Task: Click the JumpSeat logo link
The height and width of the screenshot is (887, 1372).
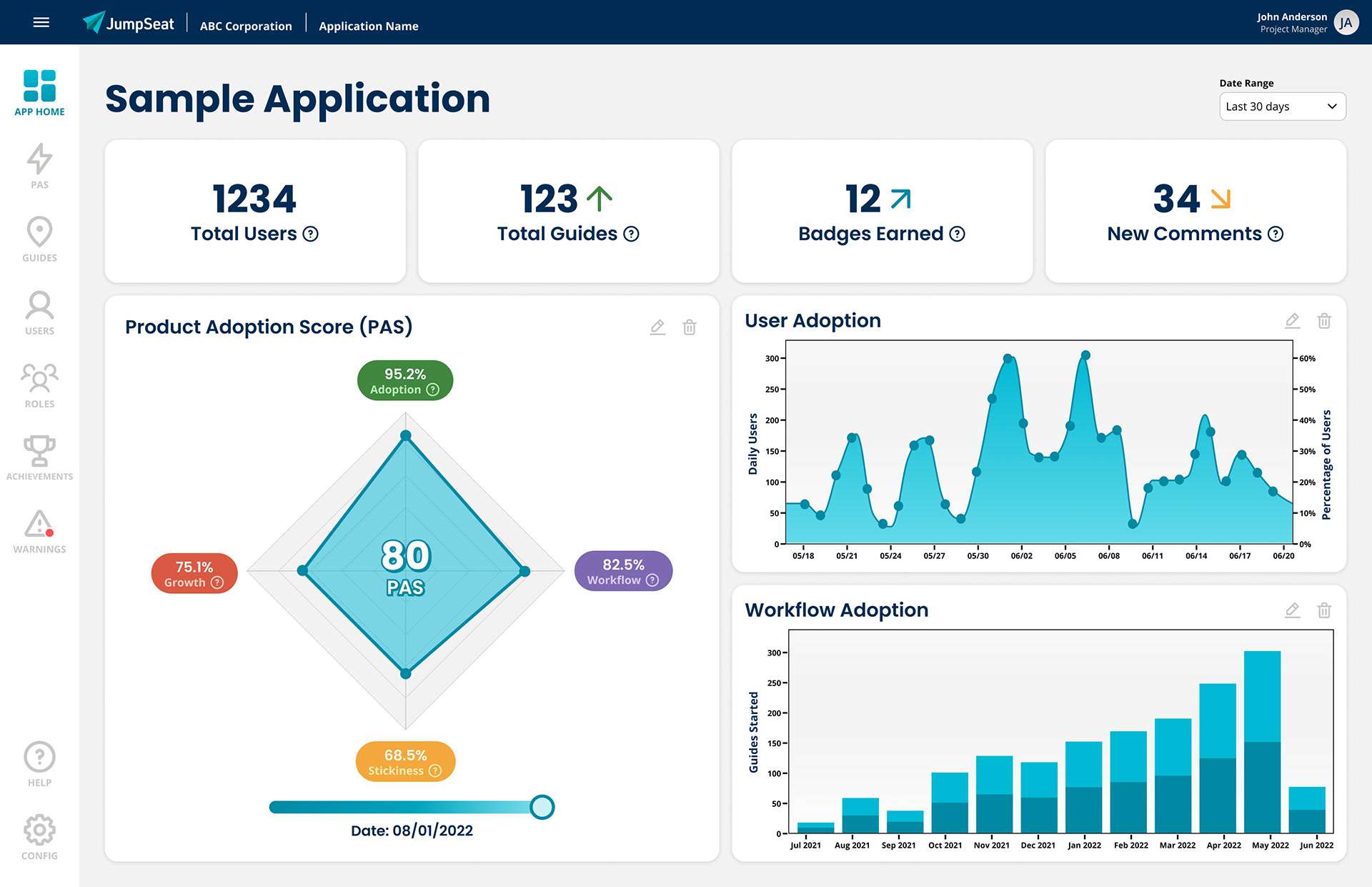Action: (x=129, y=23)
